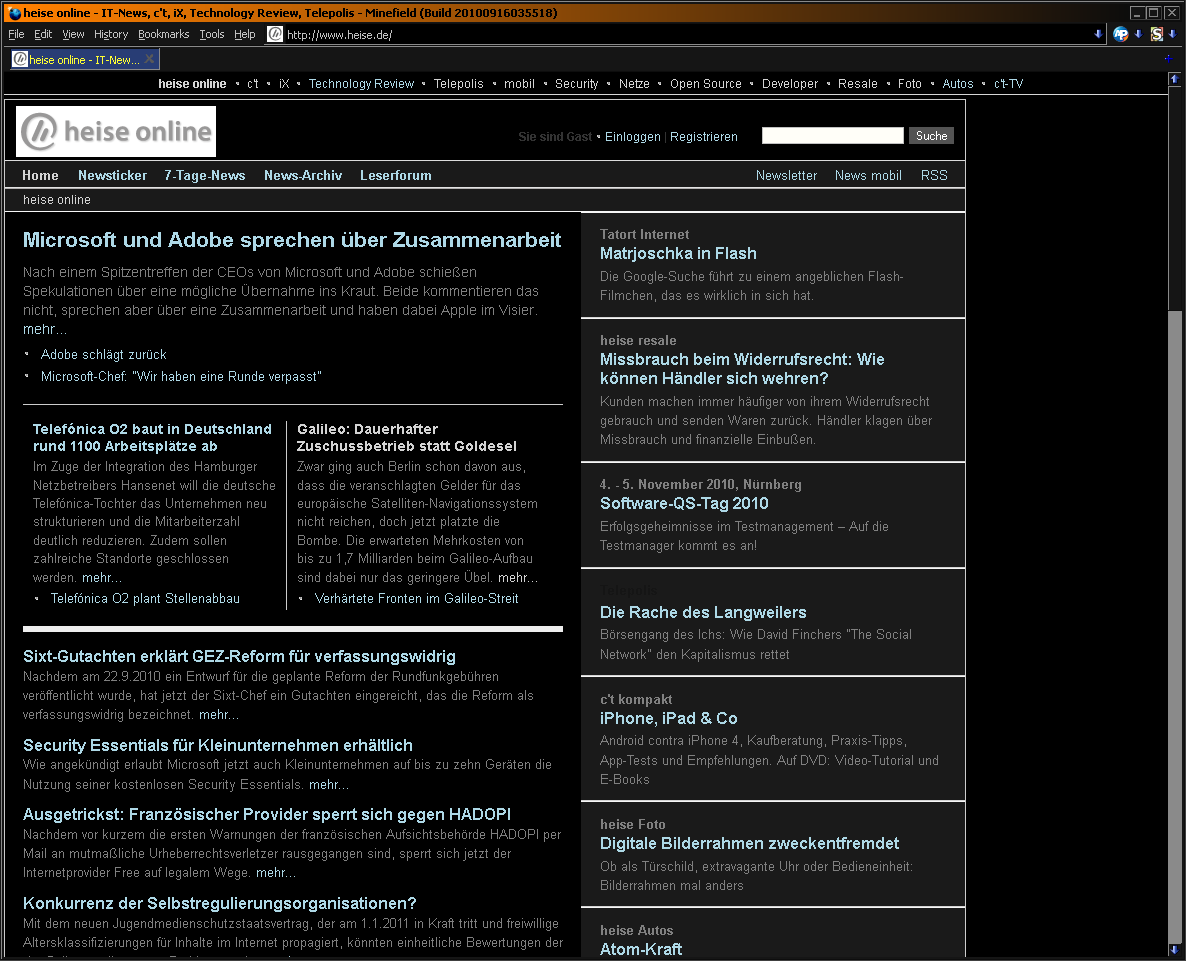Click the site search input field
1186x961 pixels.
832,135
